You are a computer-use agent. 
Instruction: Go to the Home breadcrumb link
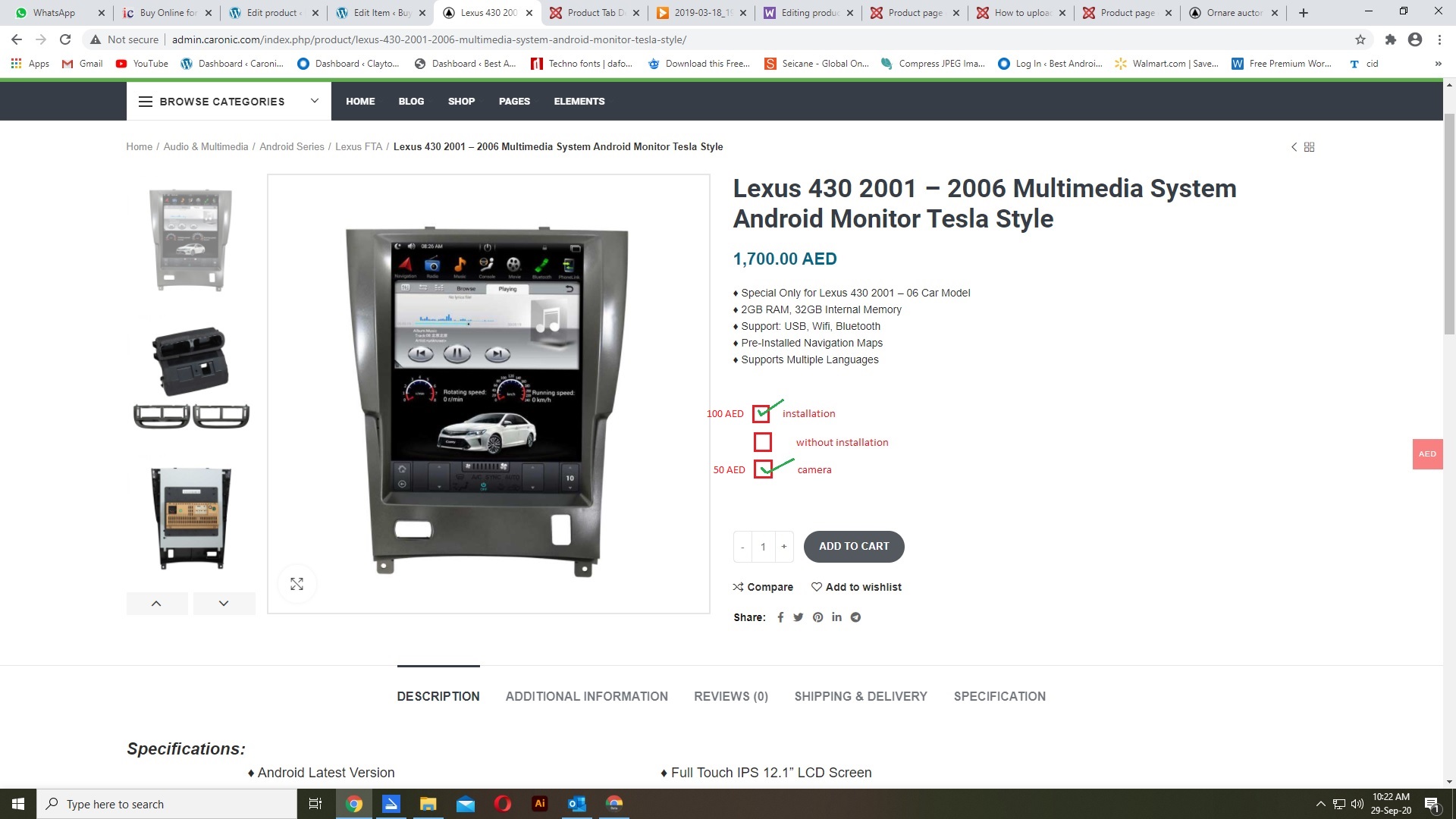pyautogui.click(x=139, y=147)
